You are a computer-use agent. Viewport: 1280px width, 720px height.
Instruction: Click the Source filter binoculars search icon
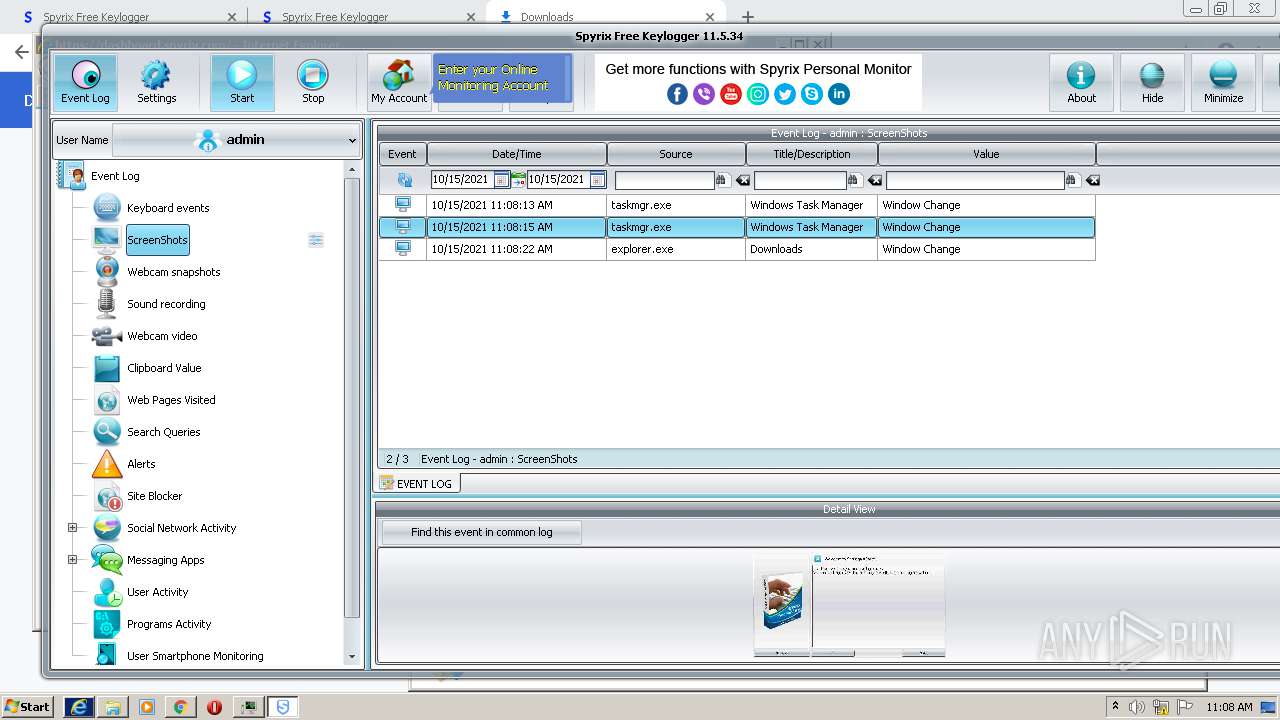coord(721,180)
